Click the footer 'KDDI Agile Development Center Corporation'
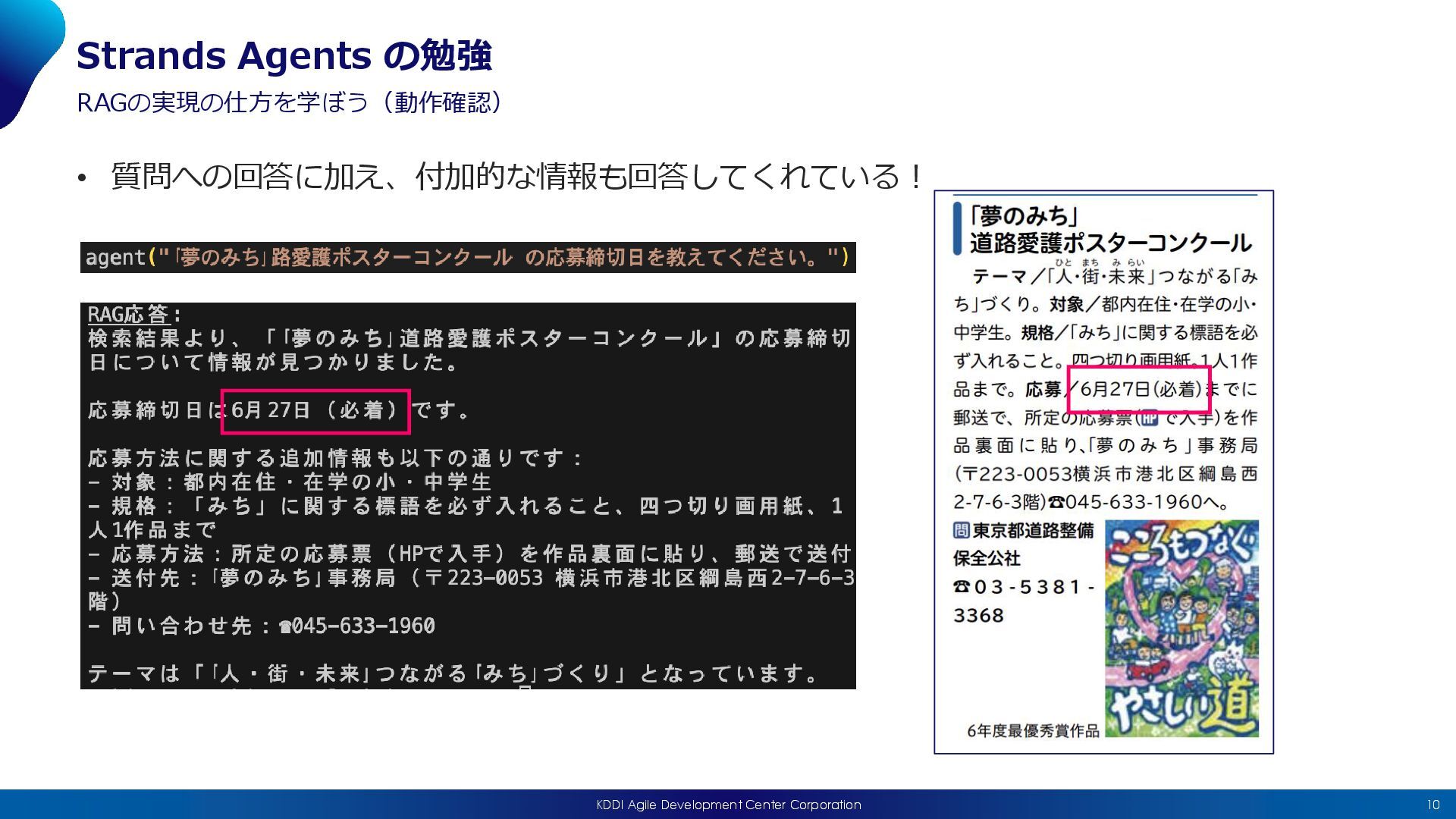 (729, 805)
